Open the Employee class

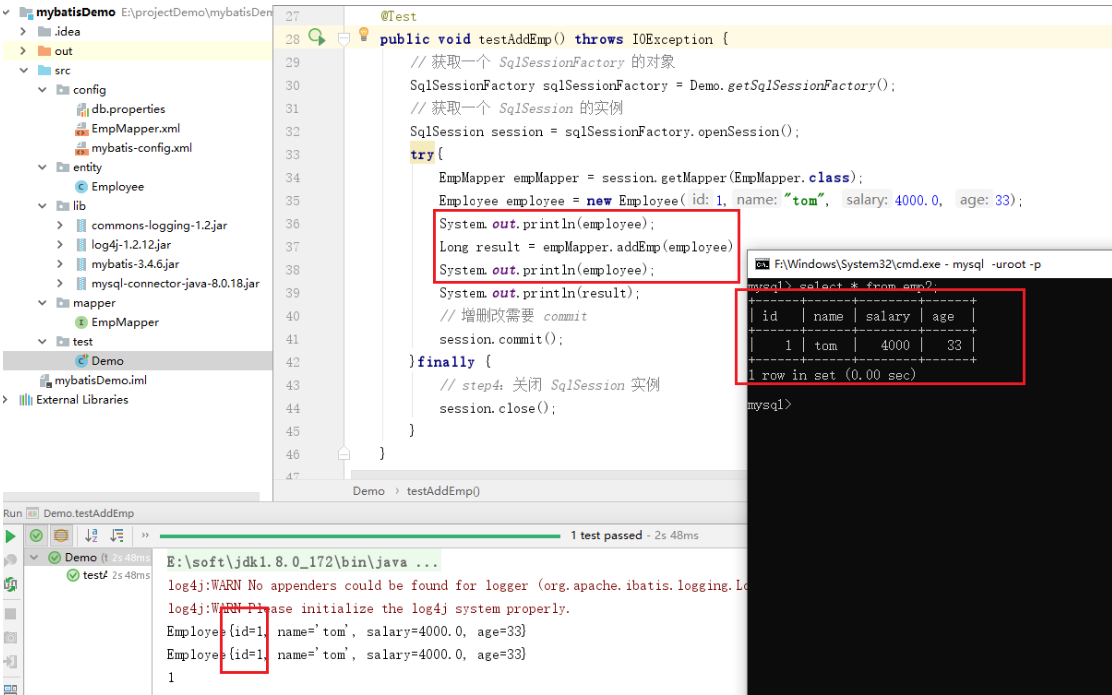pyautogui.click(x=109, y=187)
